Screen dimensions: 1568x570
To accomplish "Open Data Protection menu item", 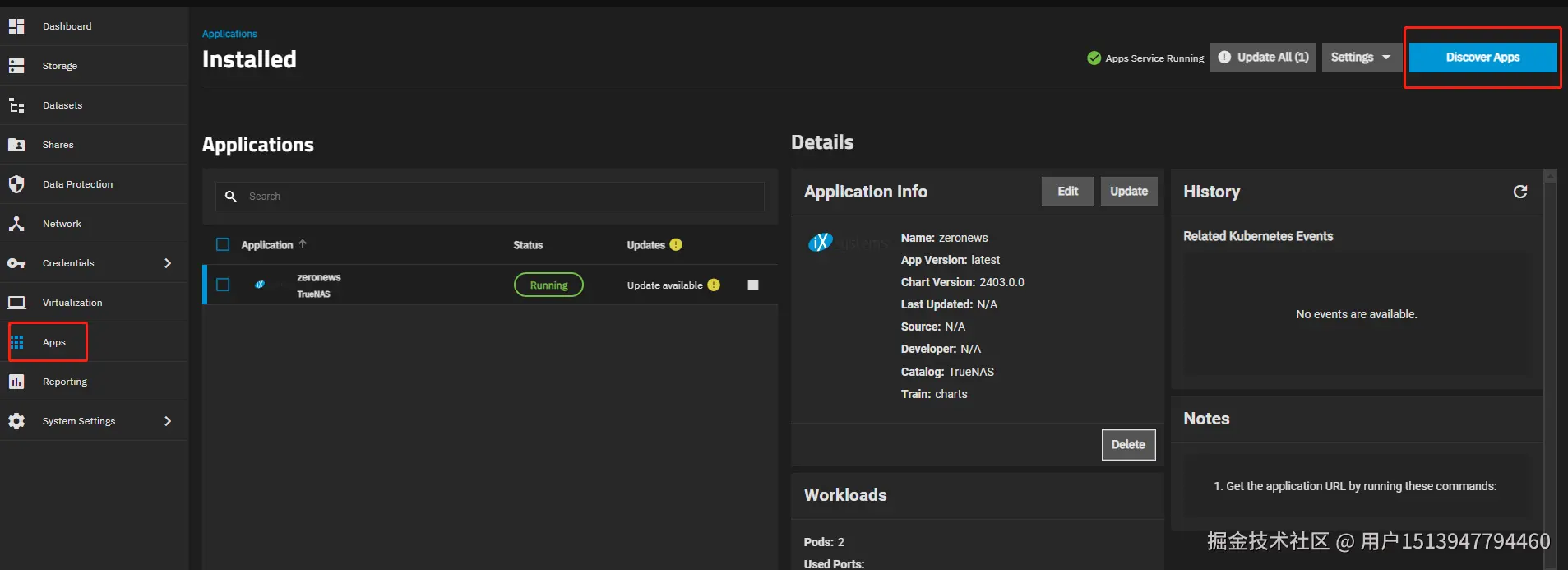I will coord(95,184).
